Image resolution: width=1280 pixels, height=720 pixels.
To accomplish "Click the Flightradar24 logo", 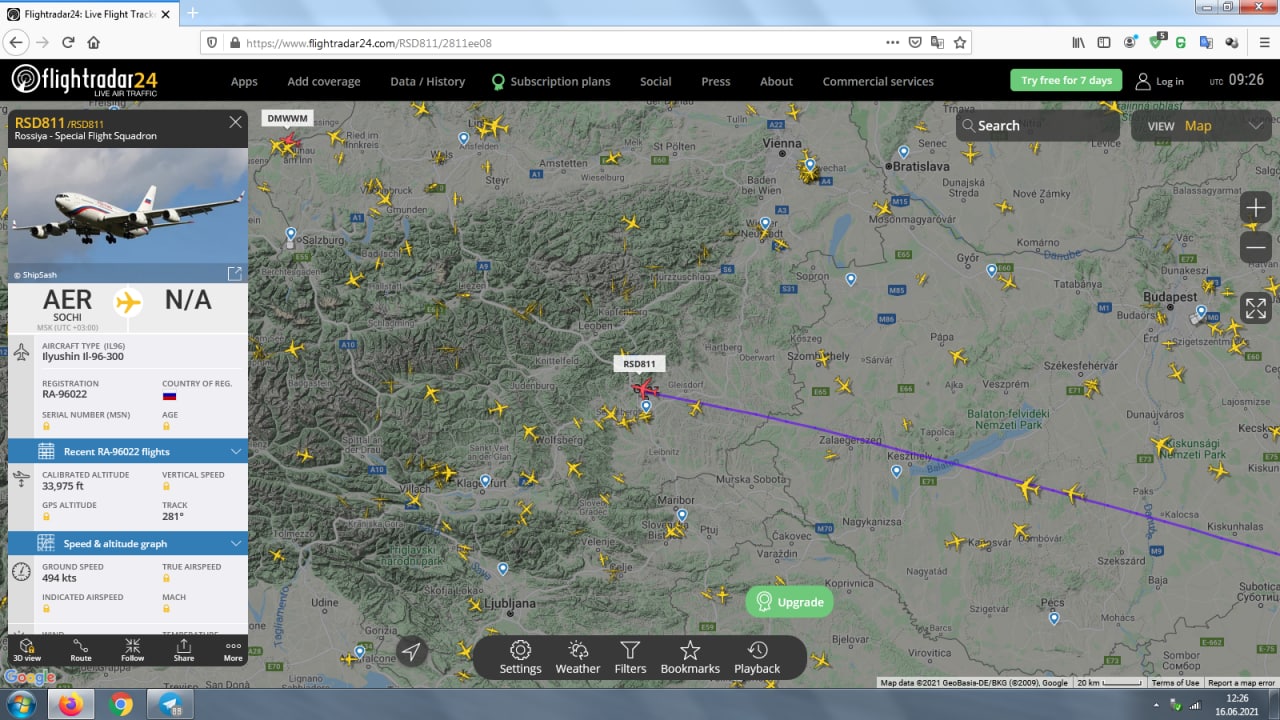I will [x=84, y=81].
